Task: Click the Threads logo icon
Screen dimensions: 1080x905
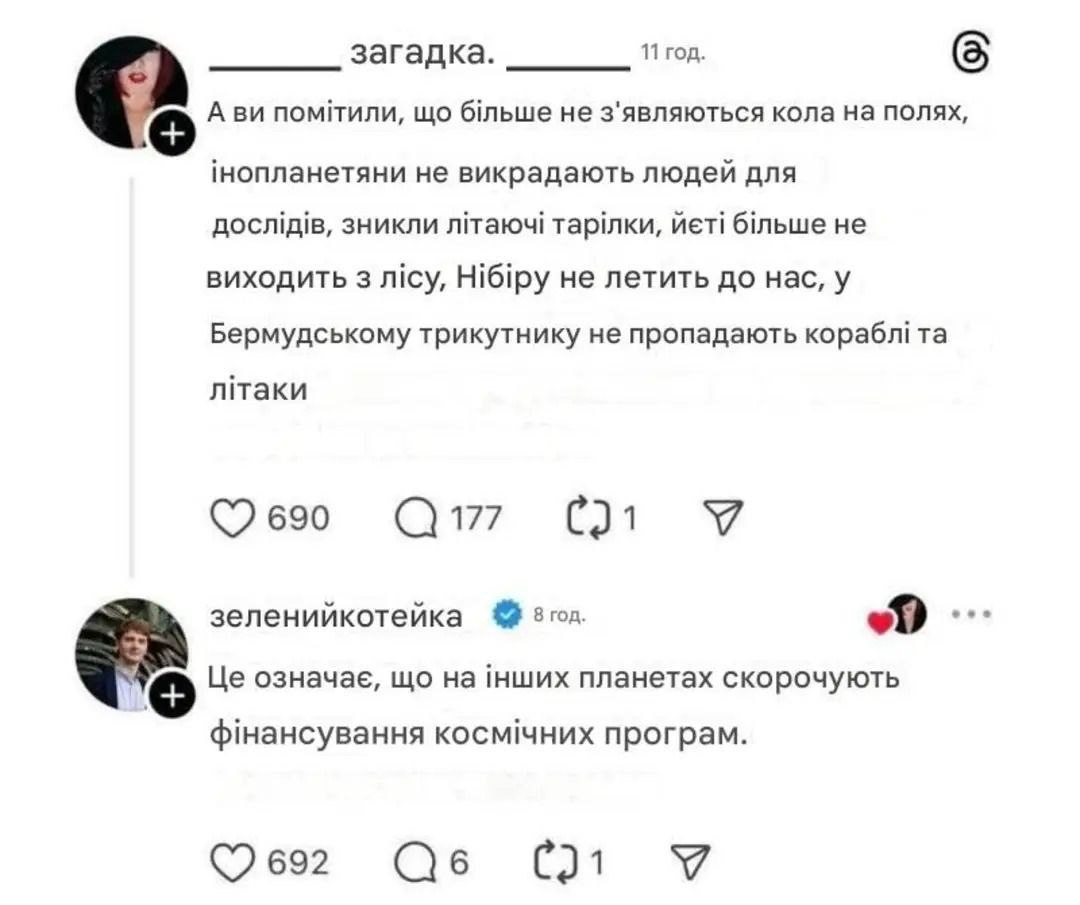Action: coord(972,55)
